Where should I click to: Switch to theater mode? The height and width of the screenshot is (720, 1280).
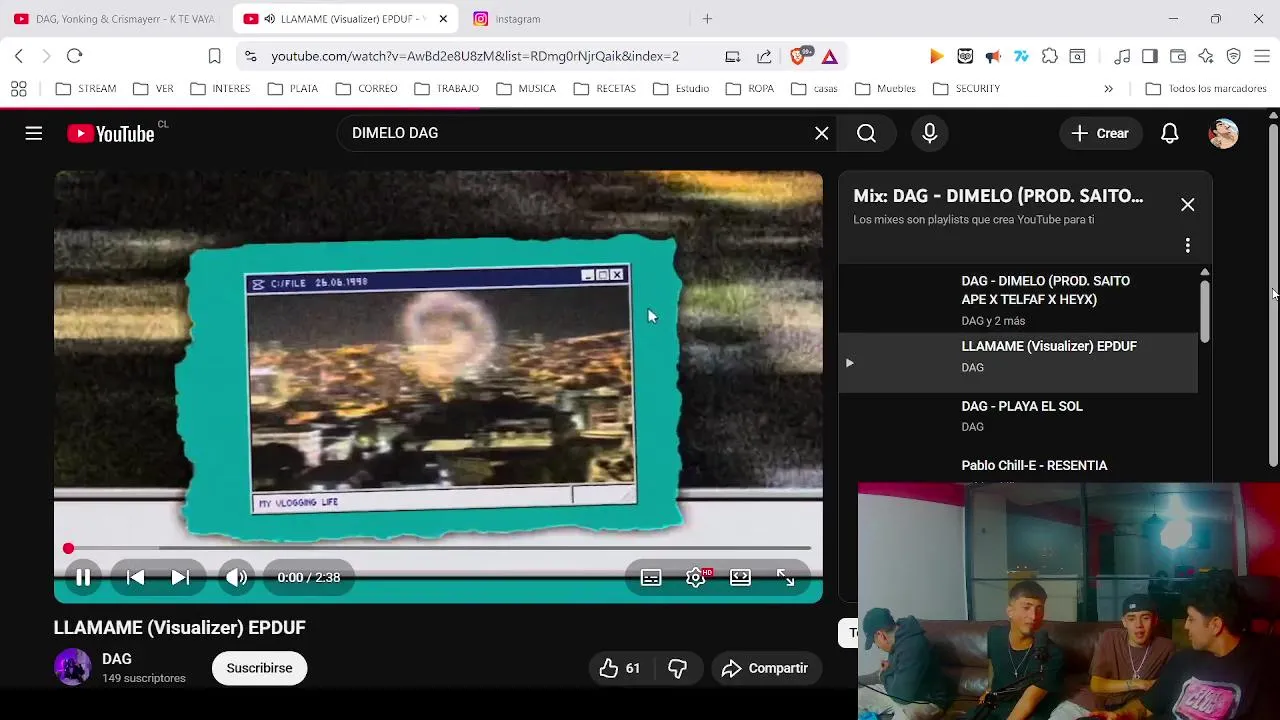(741, 577)
